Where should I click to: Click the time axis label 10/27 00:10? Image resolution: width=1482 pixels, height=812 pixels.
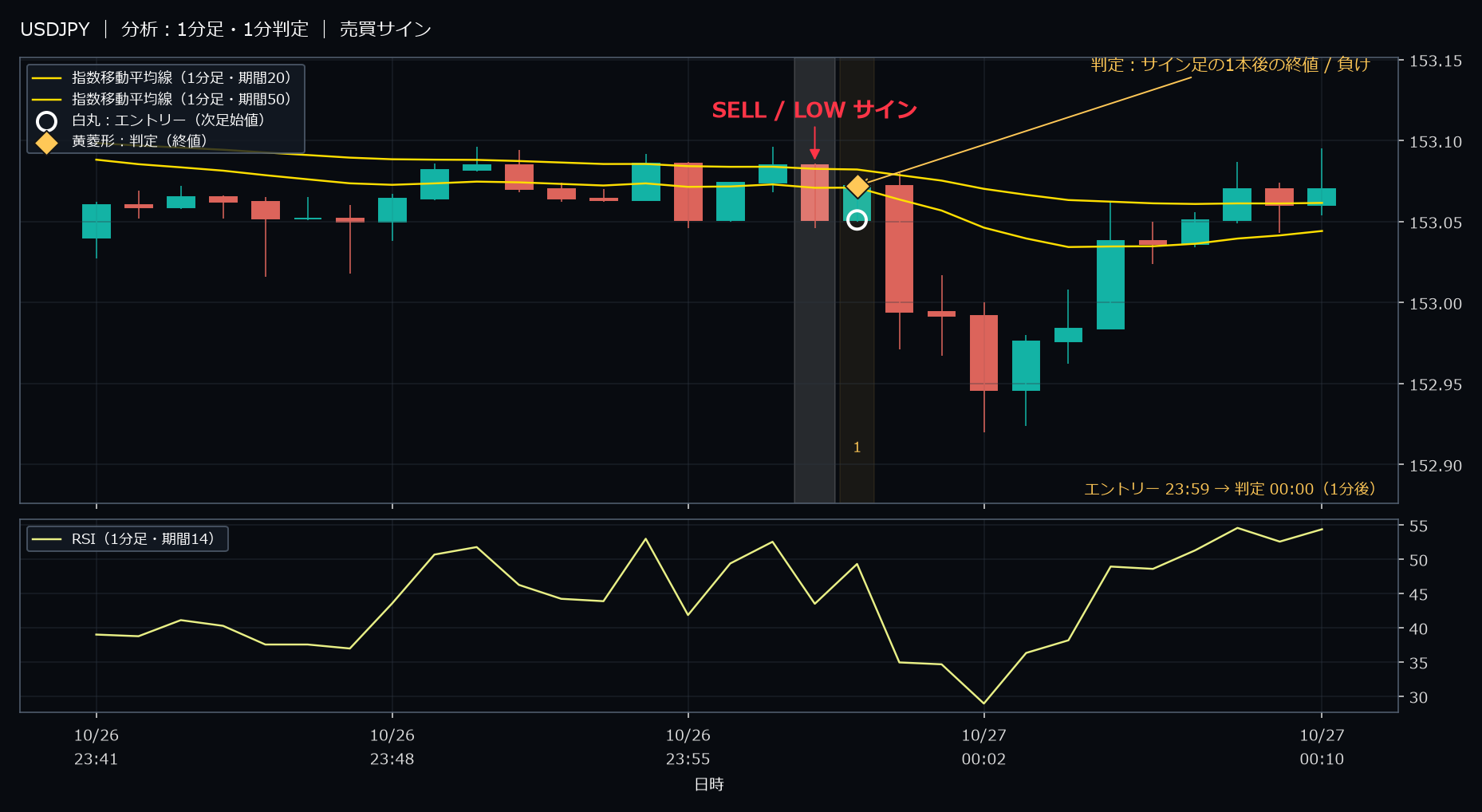coord(1322,747)
